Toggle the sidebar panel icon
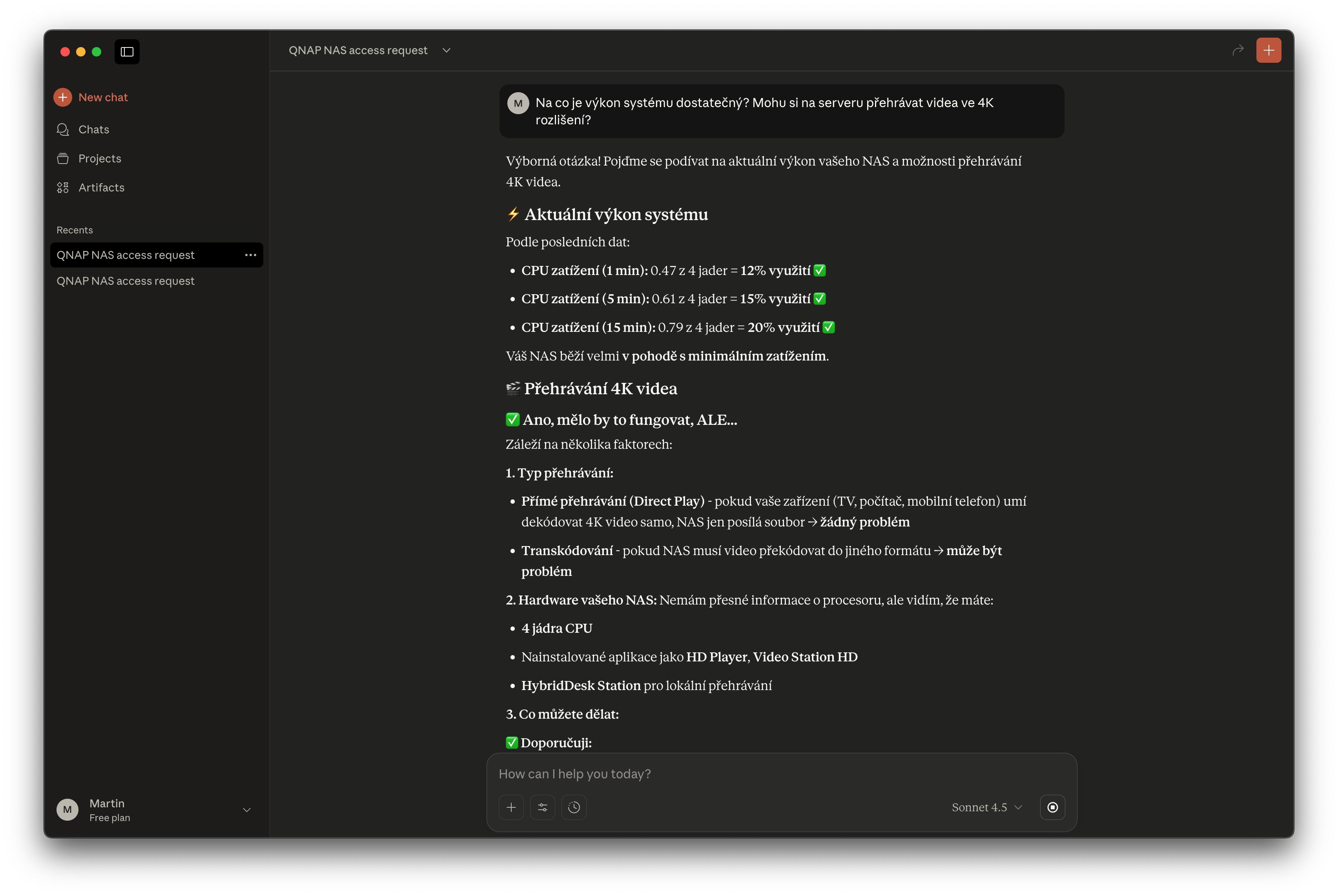1338x896 pixels. click(x=127, y=52)
